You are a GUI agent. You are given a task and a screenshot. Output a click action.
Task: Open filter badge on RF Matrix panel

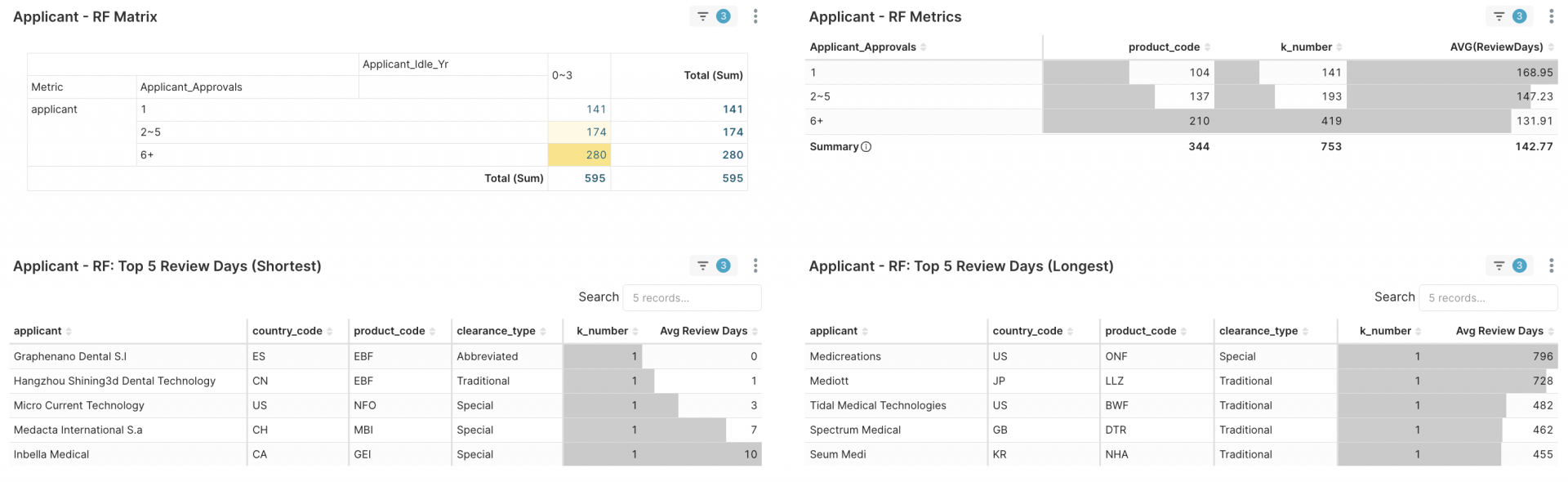click(x=713, y=16)
